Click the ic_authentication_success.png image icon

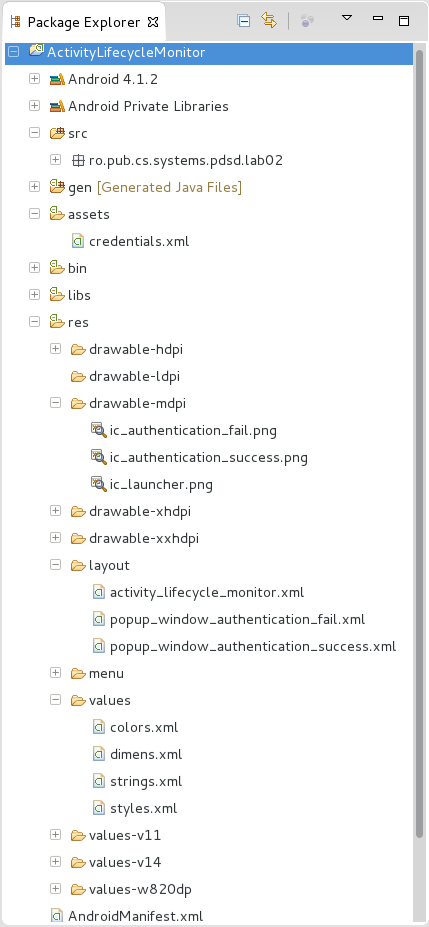point(99,457)
